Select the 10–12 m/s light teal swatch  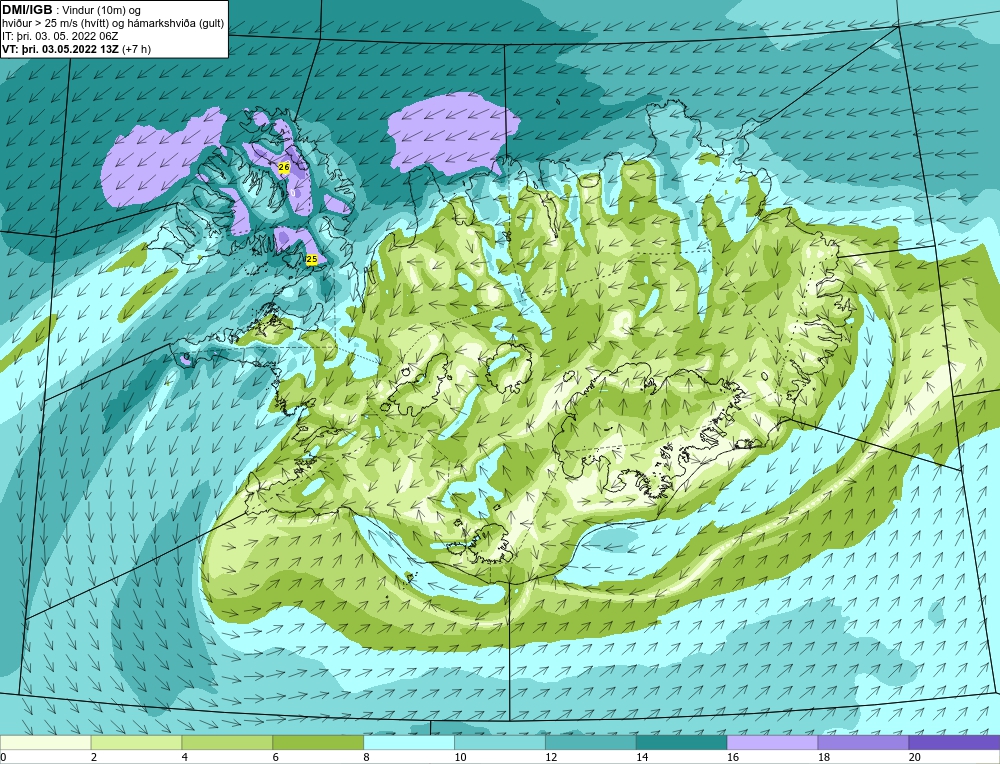499,742
